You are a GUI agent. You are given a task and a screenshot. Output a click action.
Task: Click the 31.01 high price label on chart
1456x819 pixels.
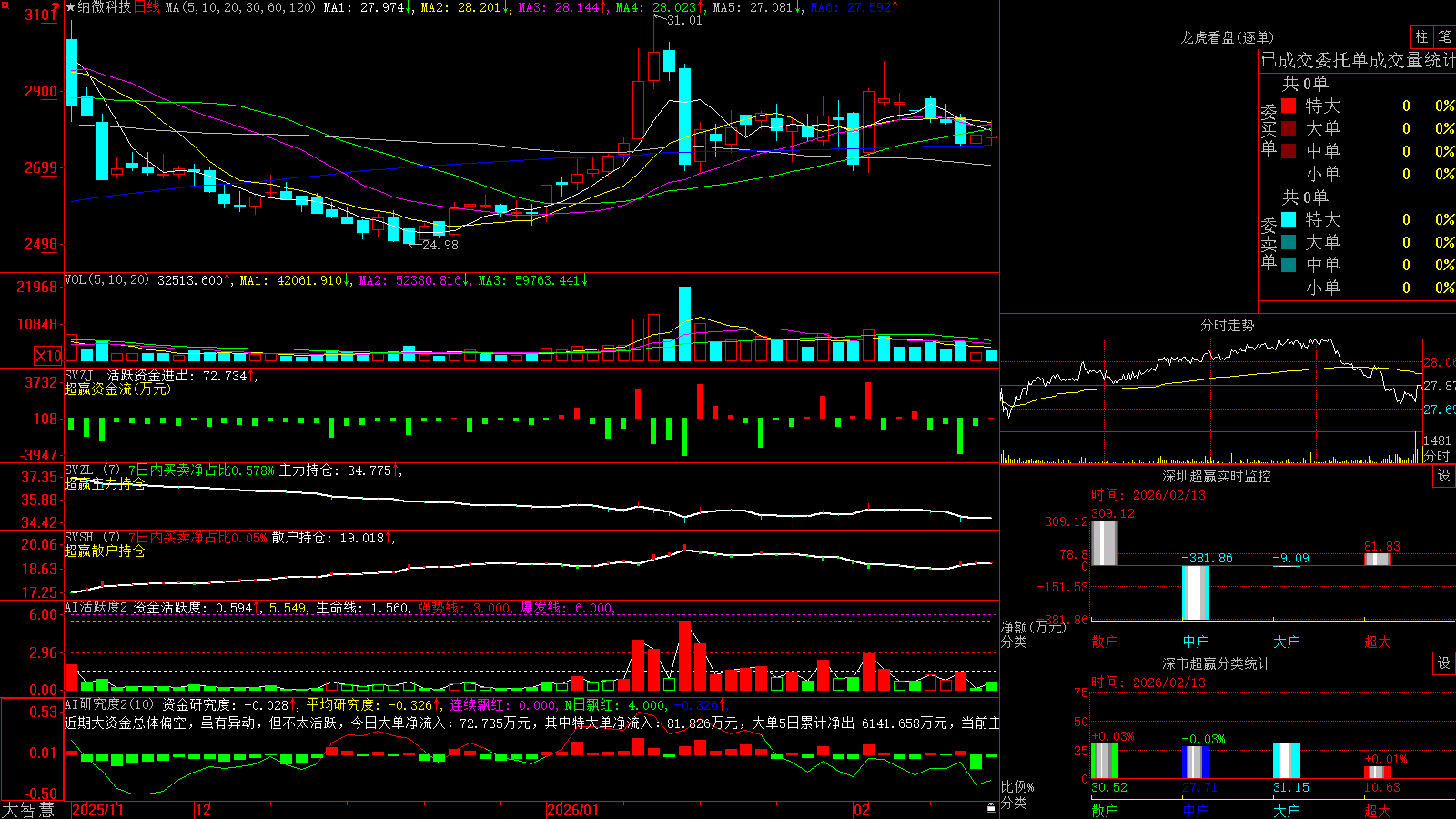pos(684,20)
